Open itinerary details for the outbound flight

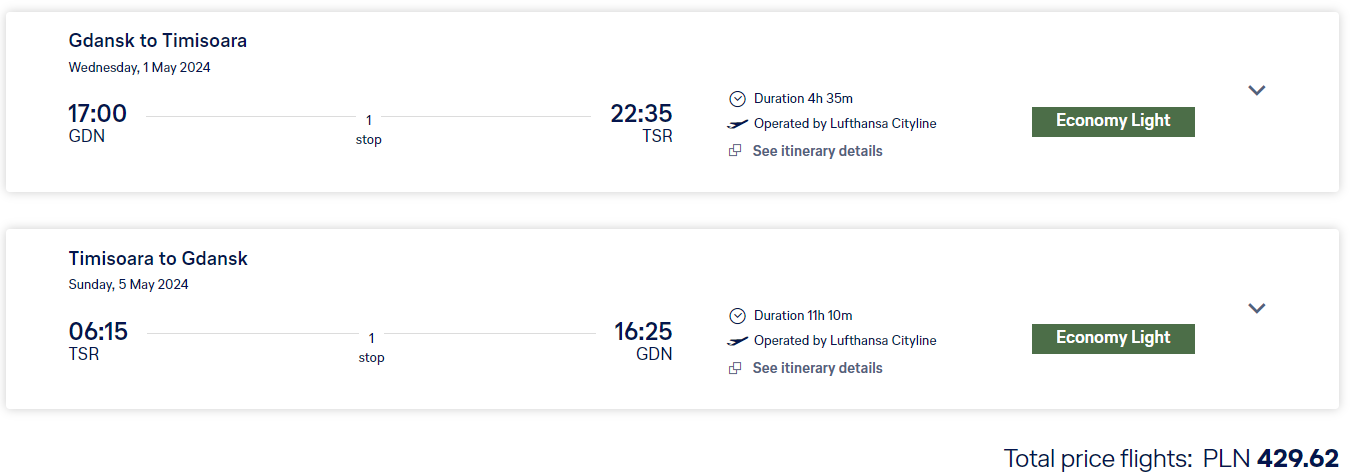[817, 151]
